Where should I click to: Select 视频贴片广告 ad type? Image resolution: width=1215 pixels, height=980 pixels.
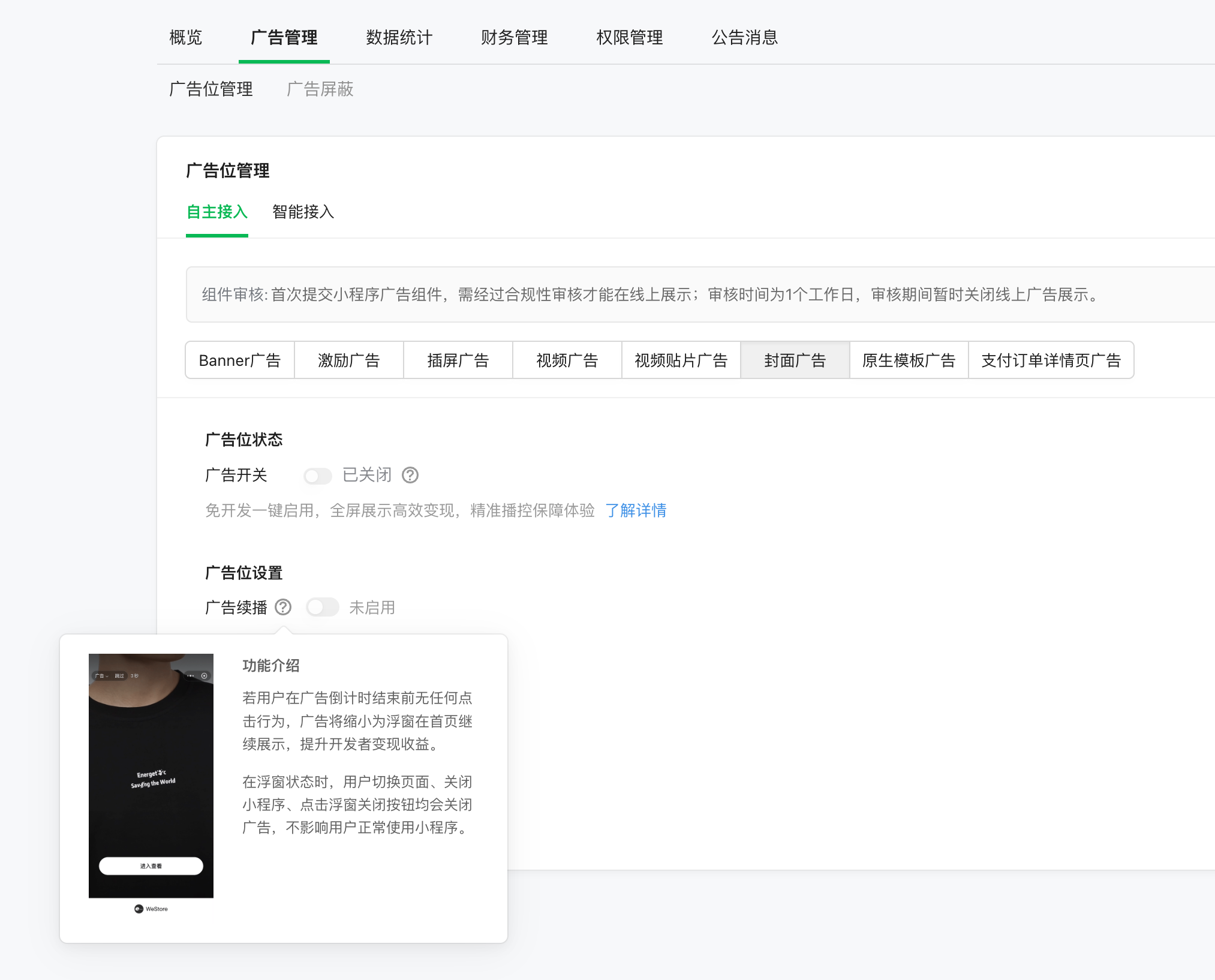pyautogui.click(x=681, y=360)
